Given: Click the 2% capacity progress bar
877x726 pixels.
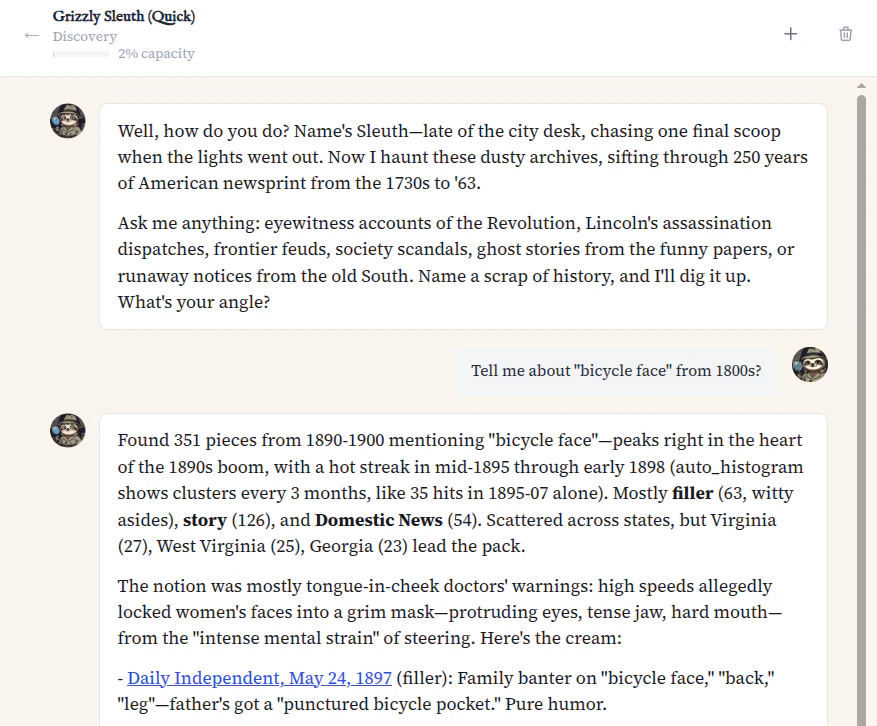Looking at the screenshot, I should tap(81, 54).
